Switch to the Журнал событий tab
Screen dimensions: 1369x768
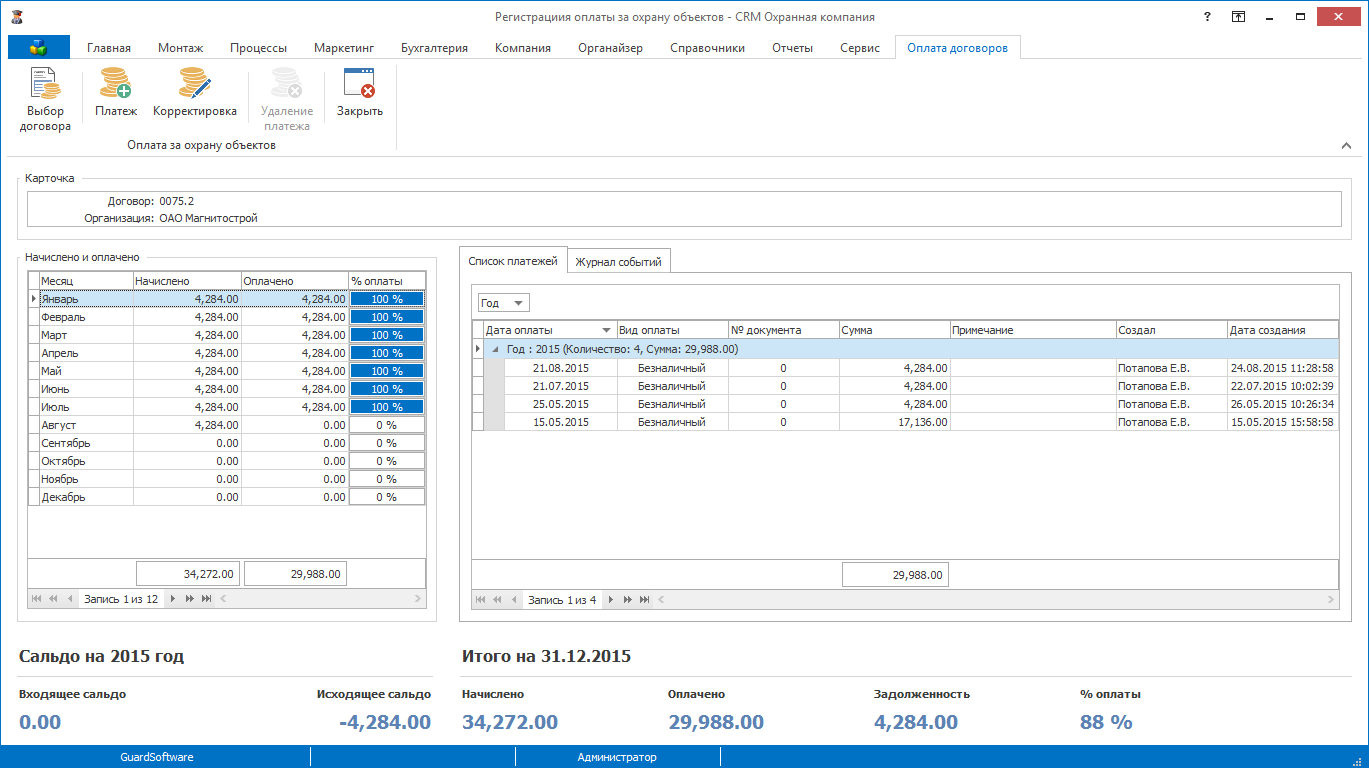coord(619,262)
